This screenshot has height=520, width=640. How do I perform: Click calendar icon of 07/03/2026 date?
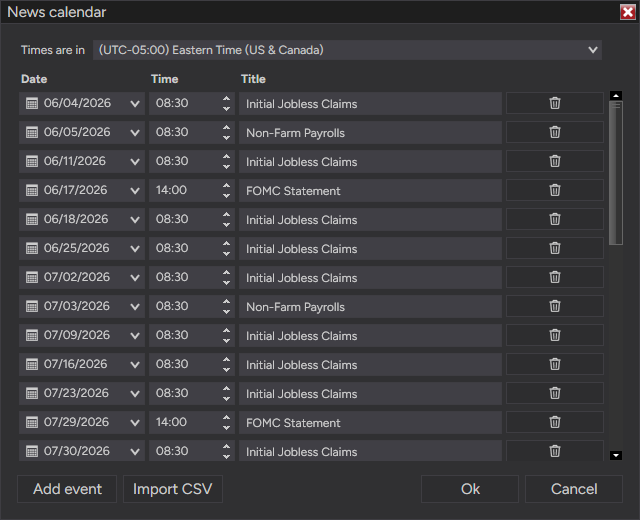[32, 306]
